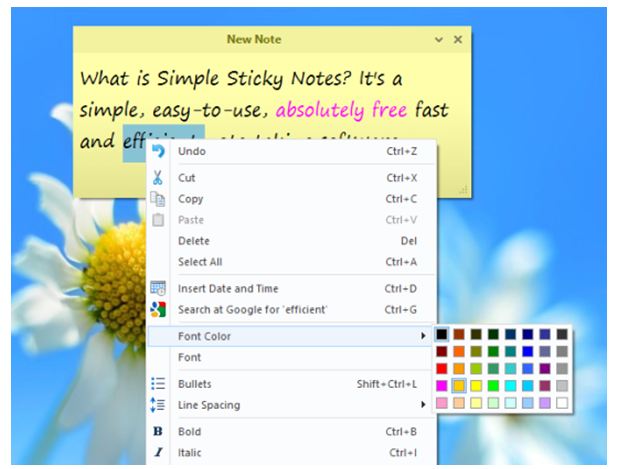Screen dimensions: 622x469
Task: Open the Font dialog entry
Action: tap(292, 357)
